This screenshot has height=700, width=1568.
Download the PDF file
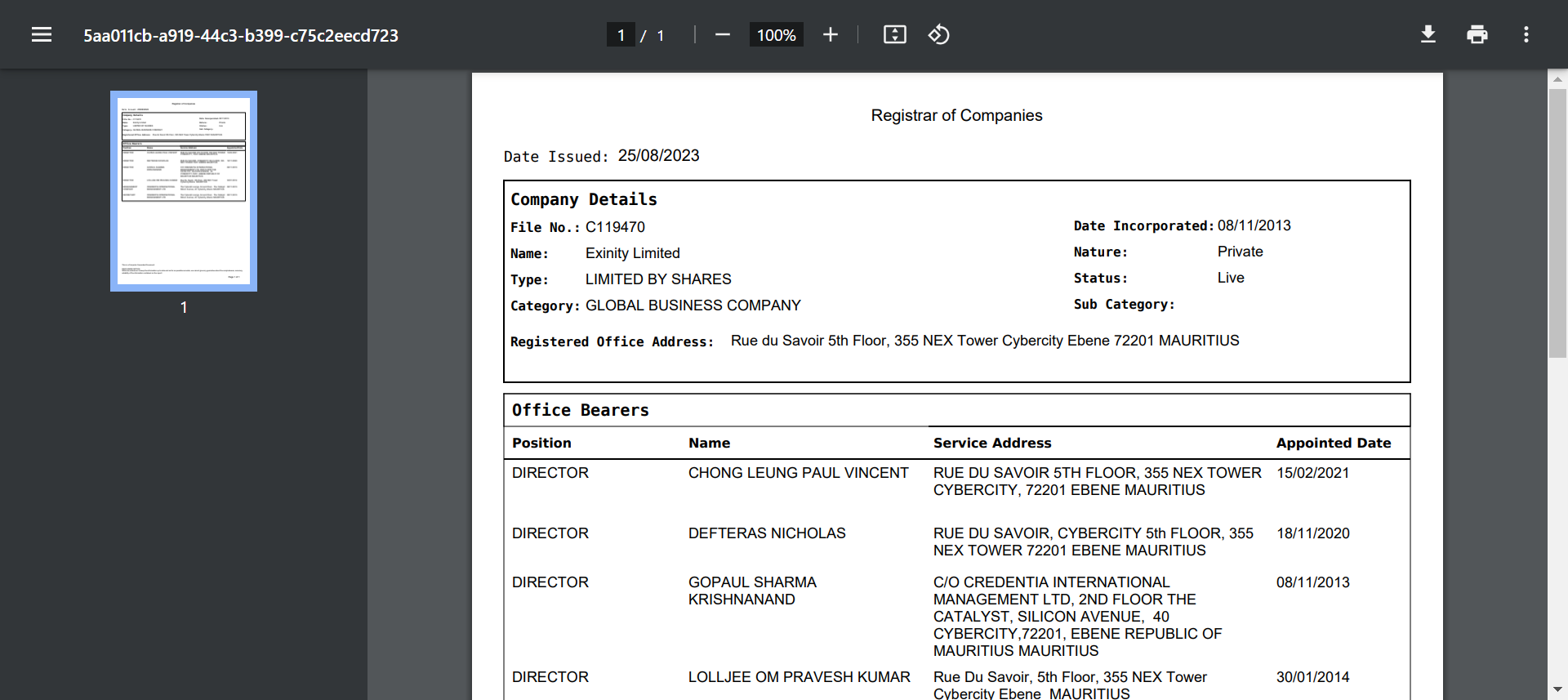[1428, 34]
